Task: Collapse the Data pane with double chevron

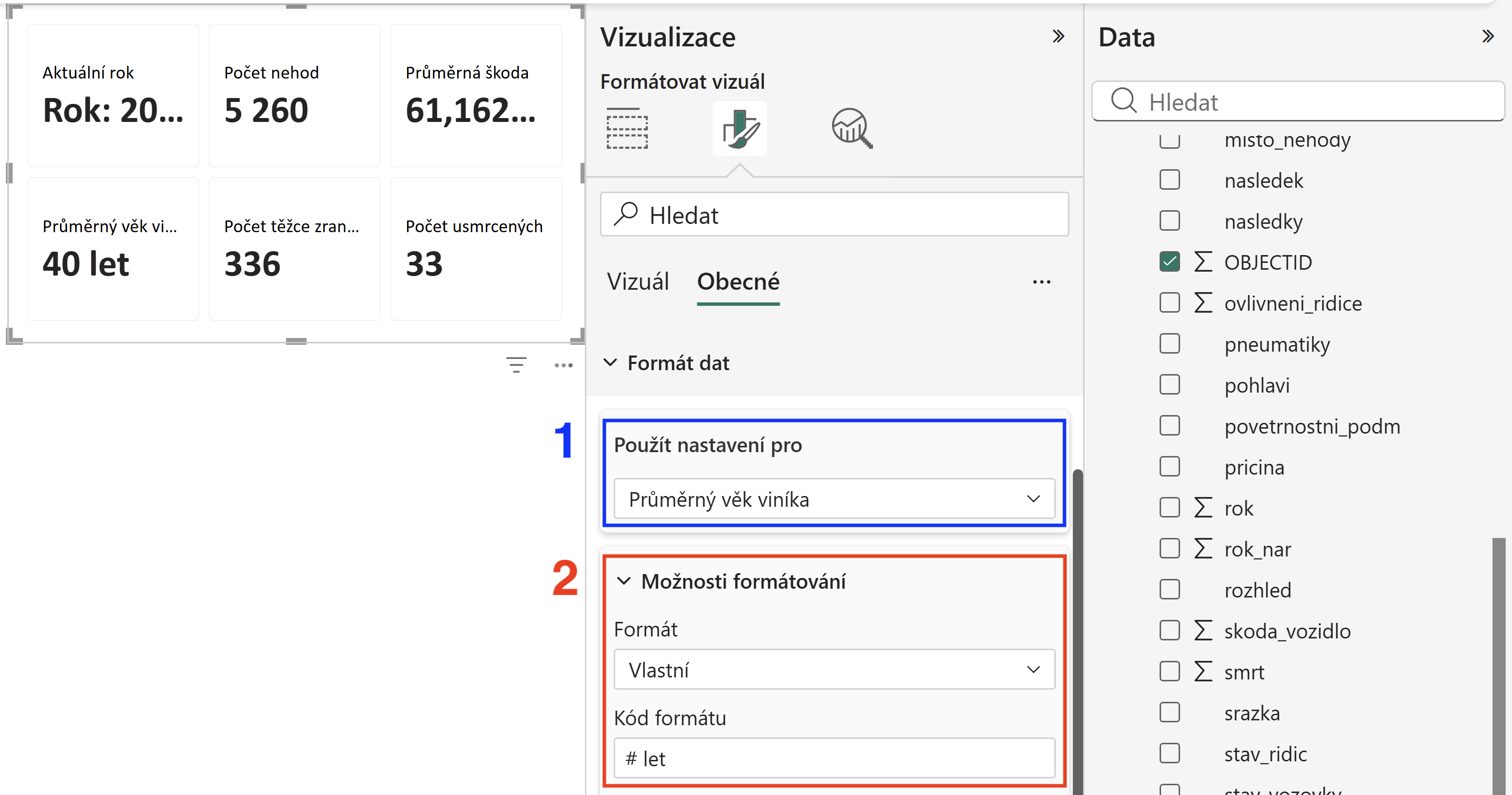Action: point(1487,37)
